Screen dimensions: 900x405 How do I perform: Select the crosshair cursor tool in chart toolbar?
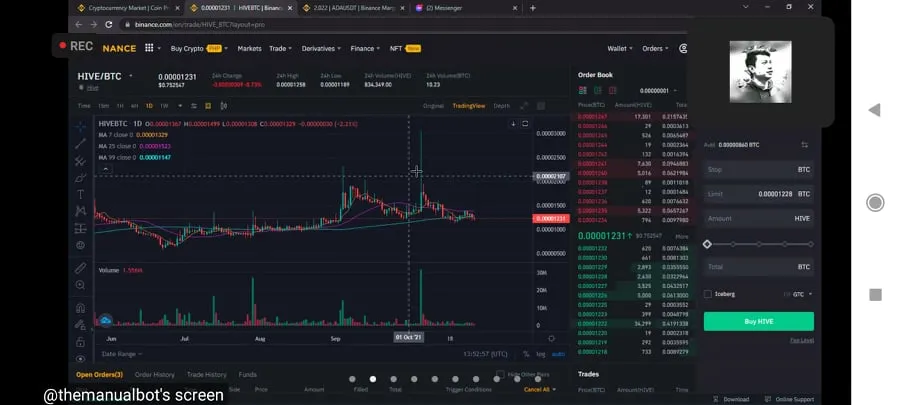pyautogui.click(x=80, y=127)
